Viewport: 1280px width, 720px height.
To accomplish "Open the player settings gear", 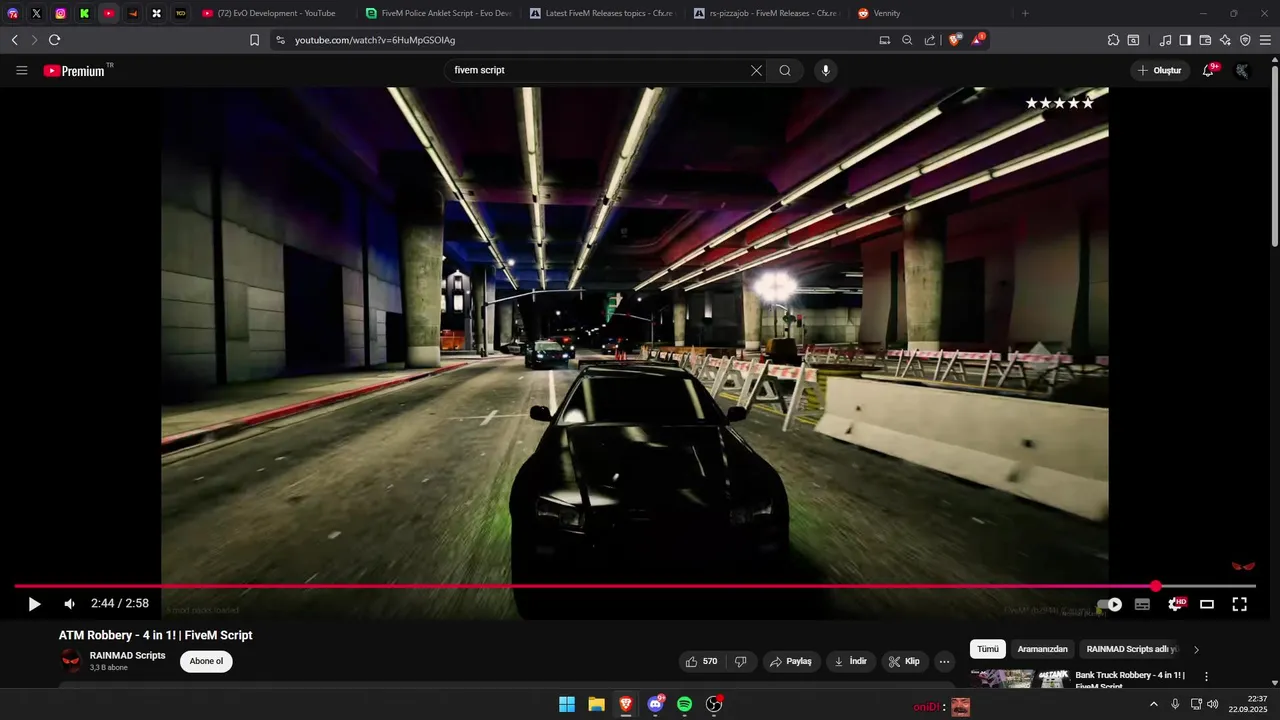I will (x=1176, y=604).
